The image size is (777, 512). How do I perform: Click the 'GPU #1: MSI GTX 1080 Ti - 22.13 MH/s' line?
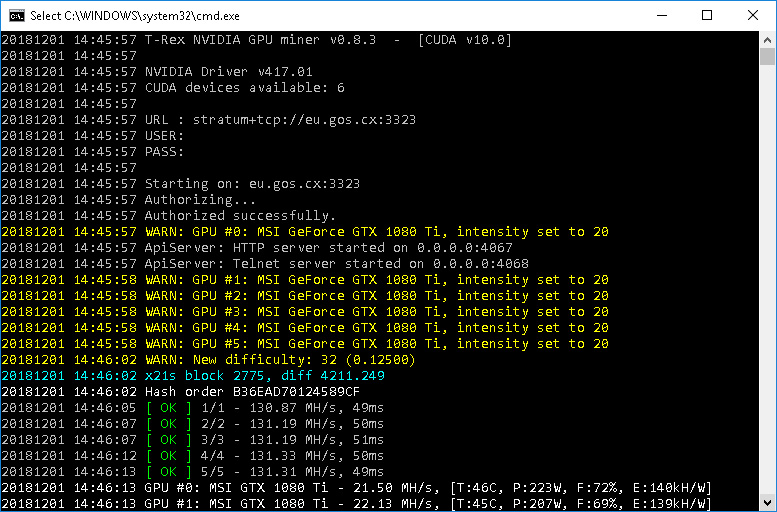[357, 504]
